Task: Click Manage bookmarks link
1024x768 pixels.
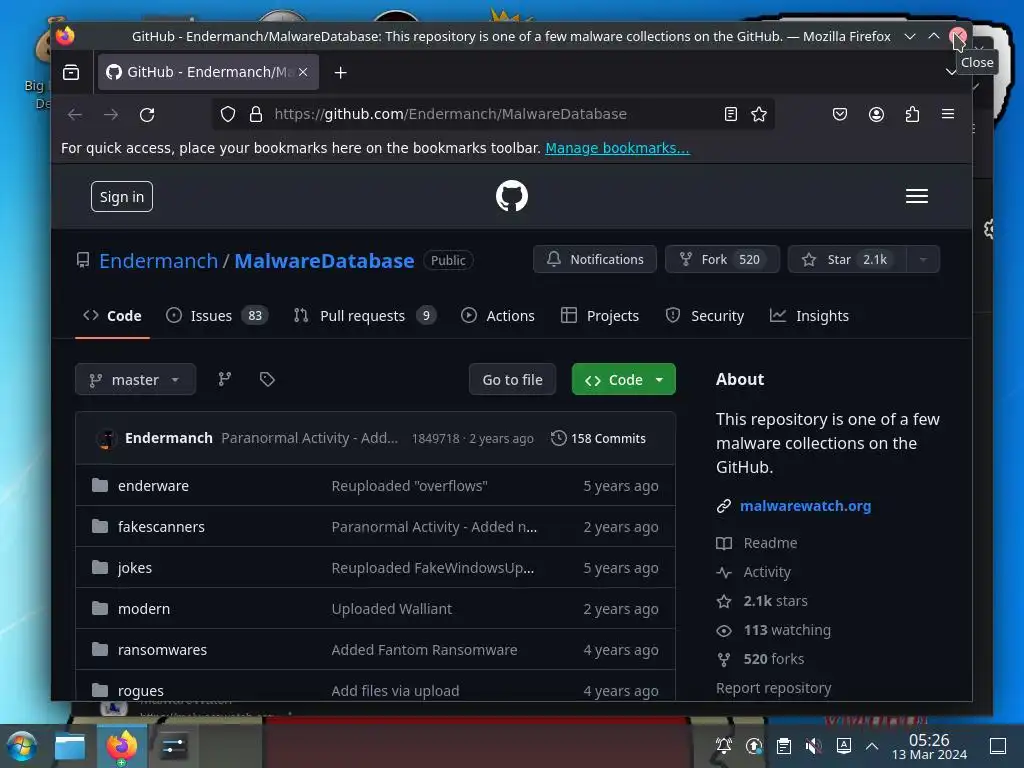Action: click(x=617, y=148)
